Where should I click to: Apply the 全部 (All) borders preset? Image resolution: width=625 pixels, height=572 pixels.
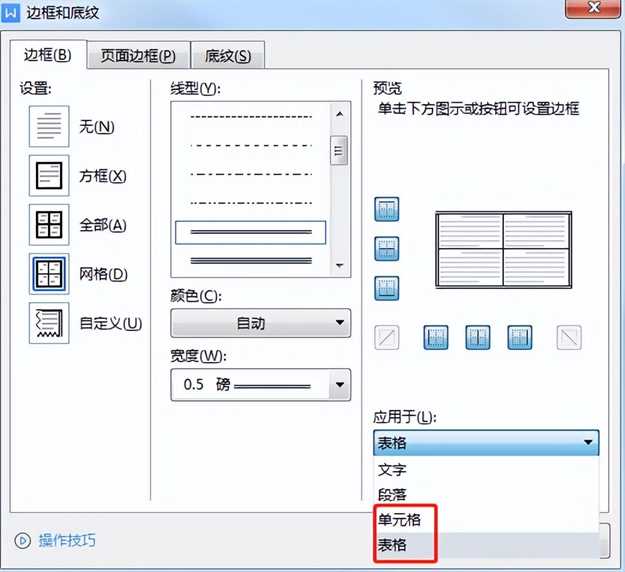(x=48, y=225)
